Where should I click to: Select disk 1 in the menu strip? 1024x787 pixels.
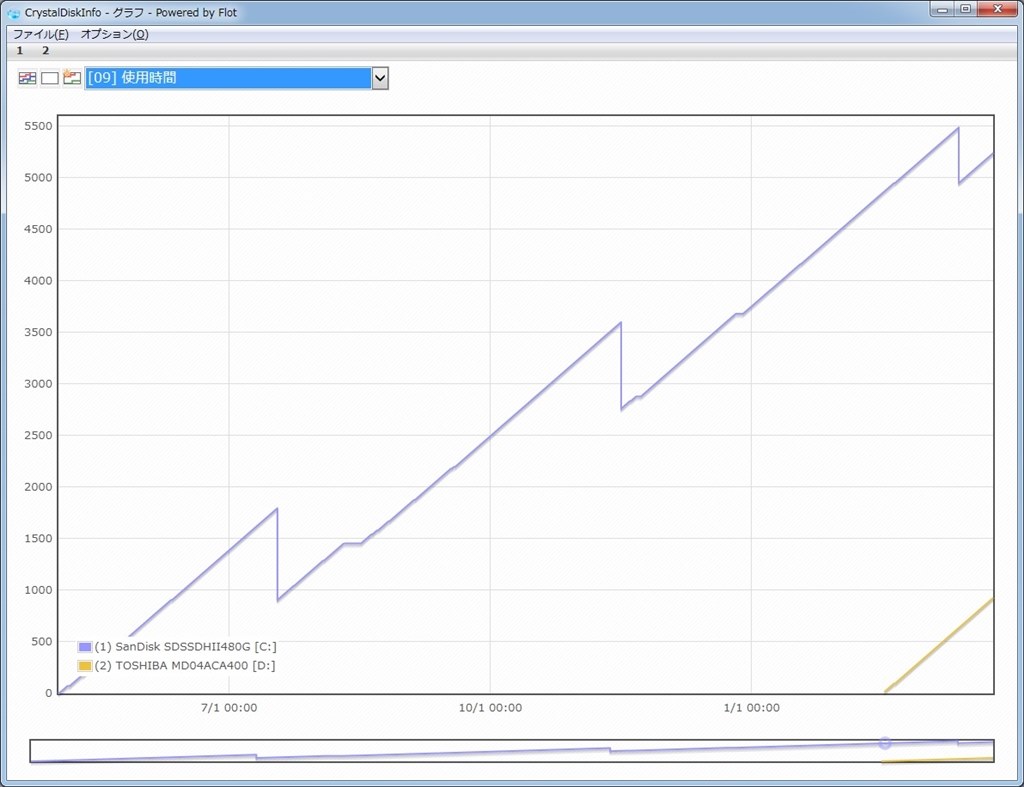pyautogui.click(x=20, y=50)
